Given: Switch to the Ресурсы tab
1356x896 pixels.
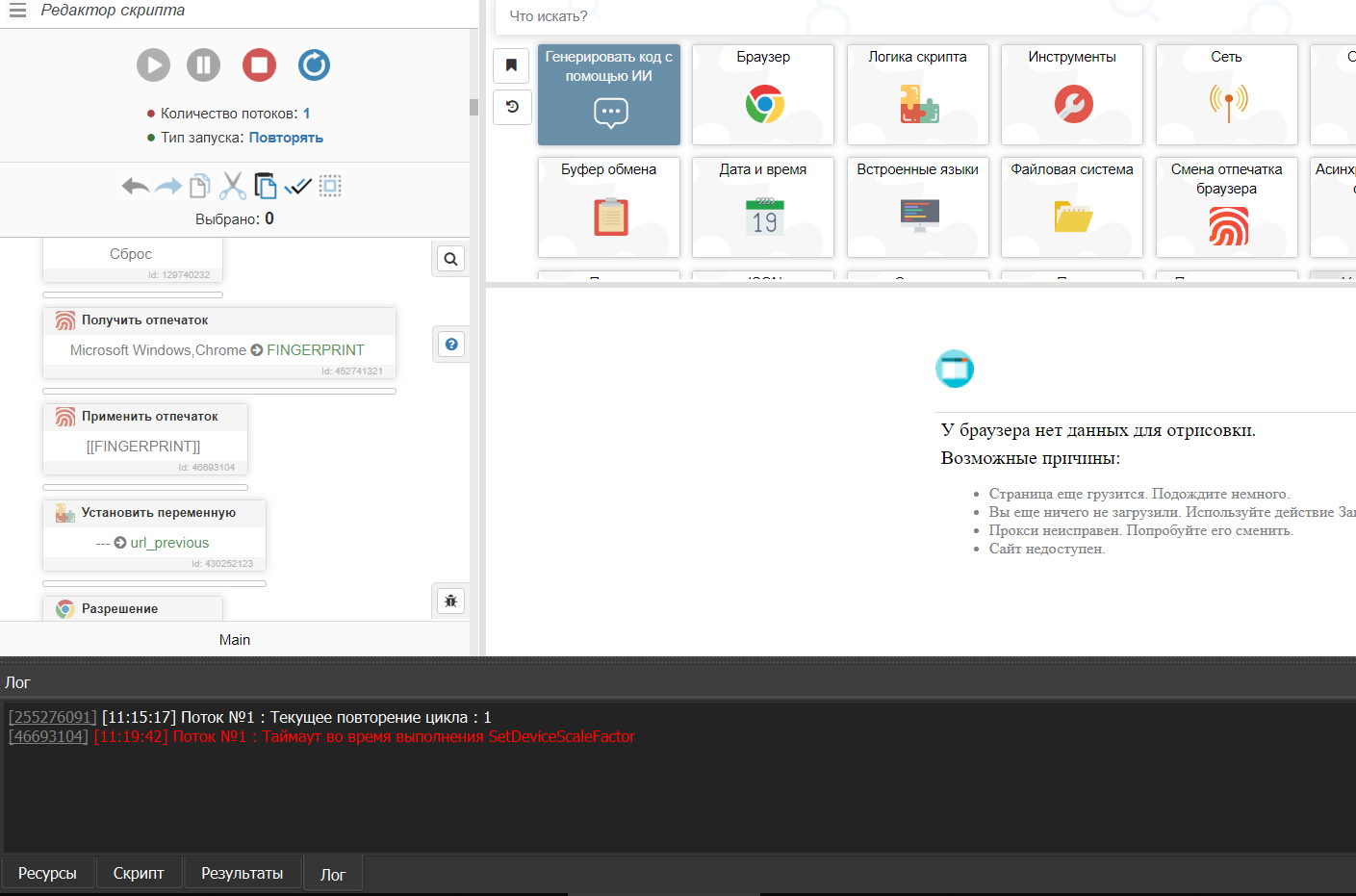Looking at the screenshot, I should coord(47,873).
